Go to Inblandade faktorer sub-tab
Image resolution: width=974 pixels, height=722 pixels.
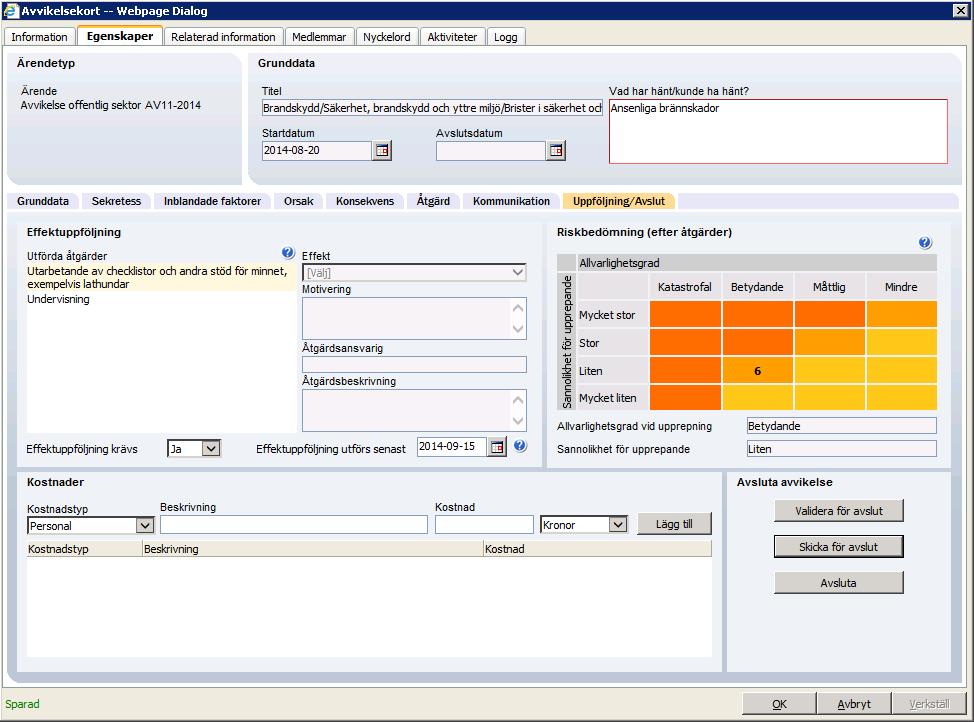(x=212, y=201)
